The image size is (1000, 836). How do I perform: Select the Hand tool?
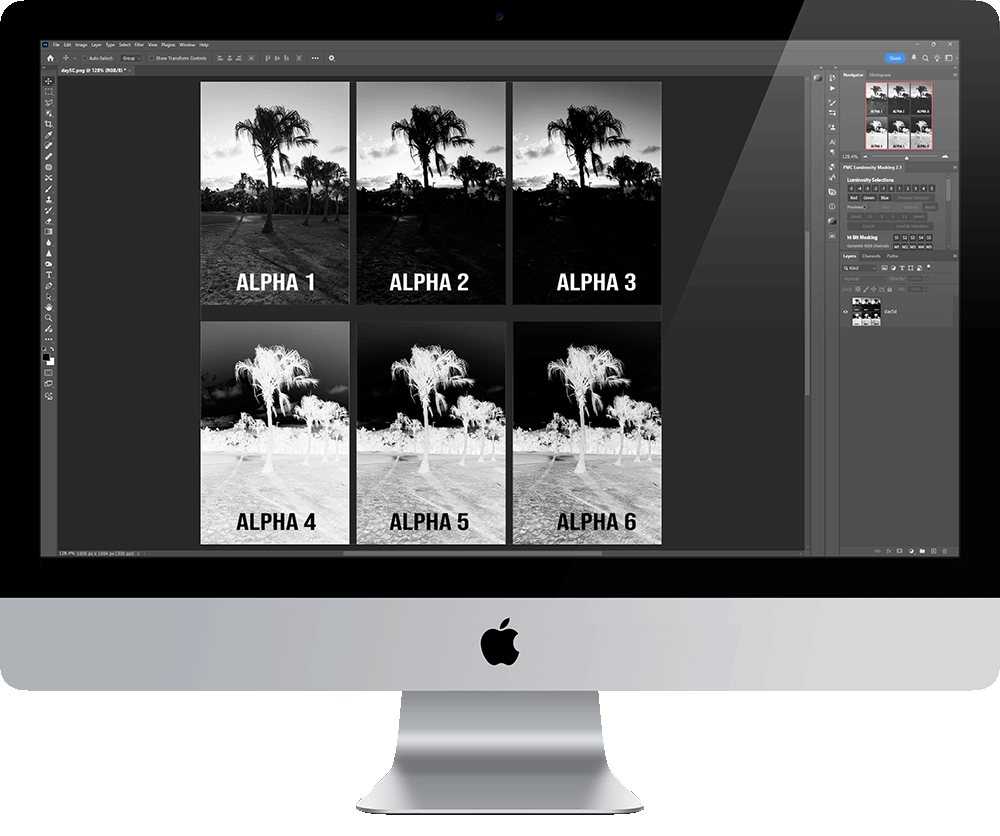click(x=49, y=307)
